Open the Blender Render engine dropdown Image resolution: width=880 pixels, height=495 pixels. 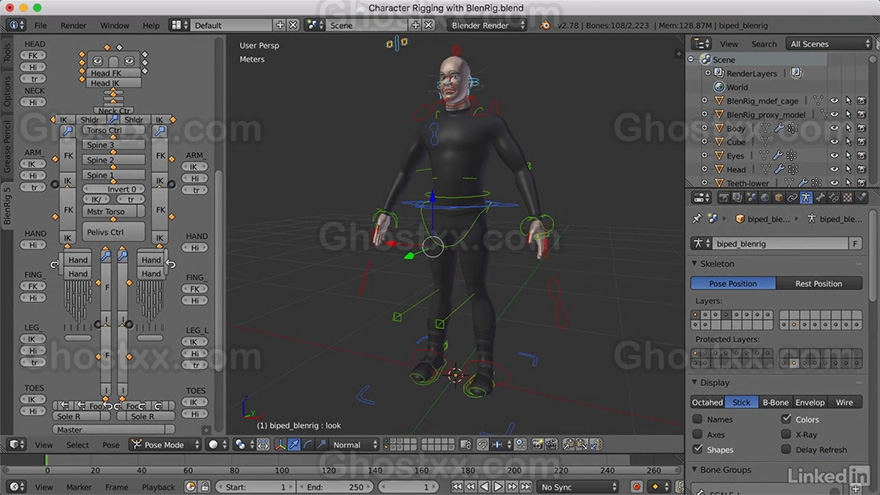[x=487, y=25]
